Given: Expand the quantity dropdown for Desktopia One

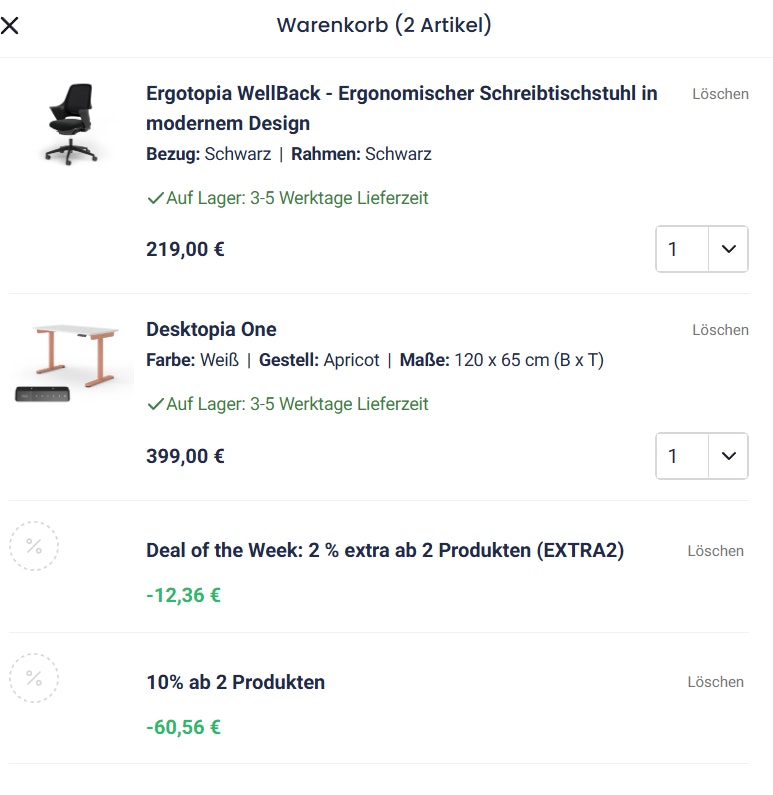Looking at the screenshot, I should click(x=701, y=456).
